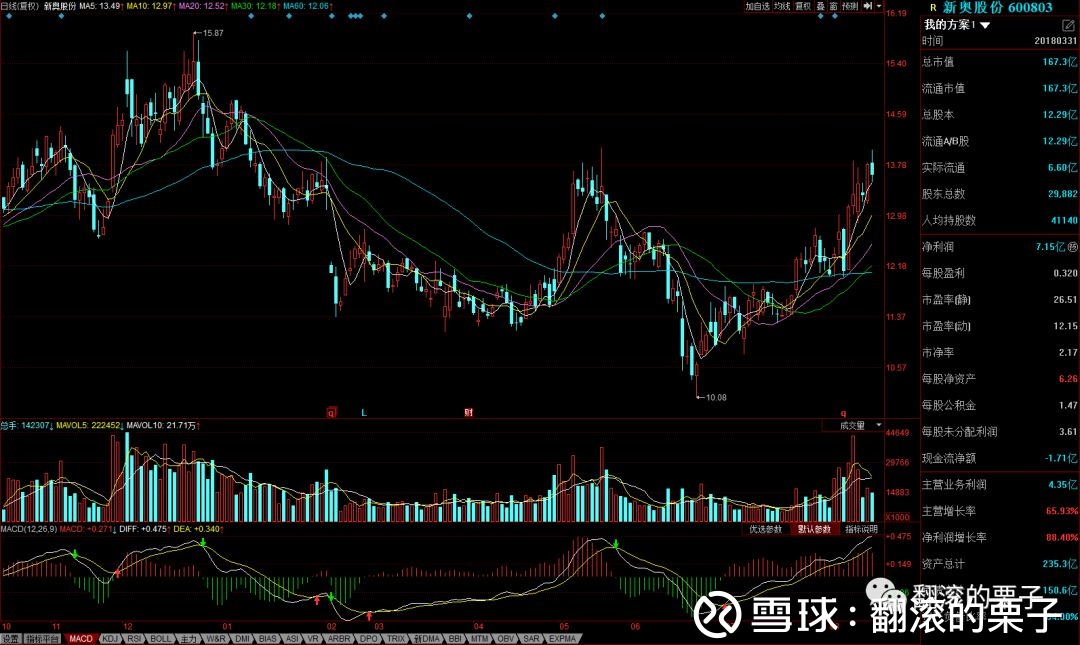Select the OBV indicator
This screenshot has height=645, width=1080.
coord(505,638)
